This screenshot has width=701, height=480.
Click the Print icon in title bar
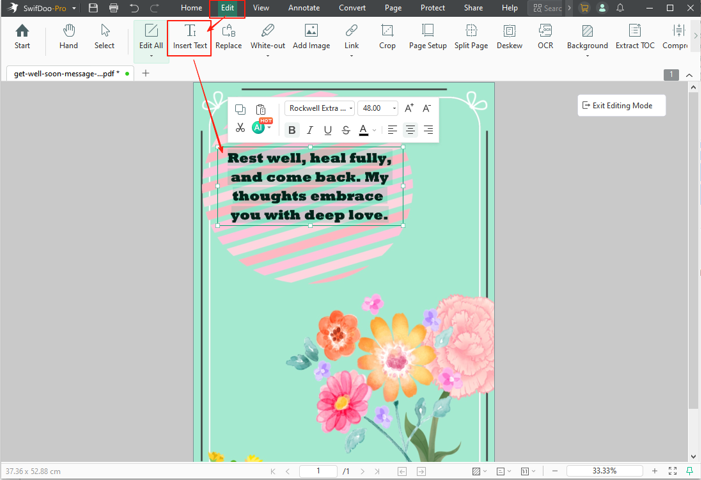(x=114, y=8)
